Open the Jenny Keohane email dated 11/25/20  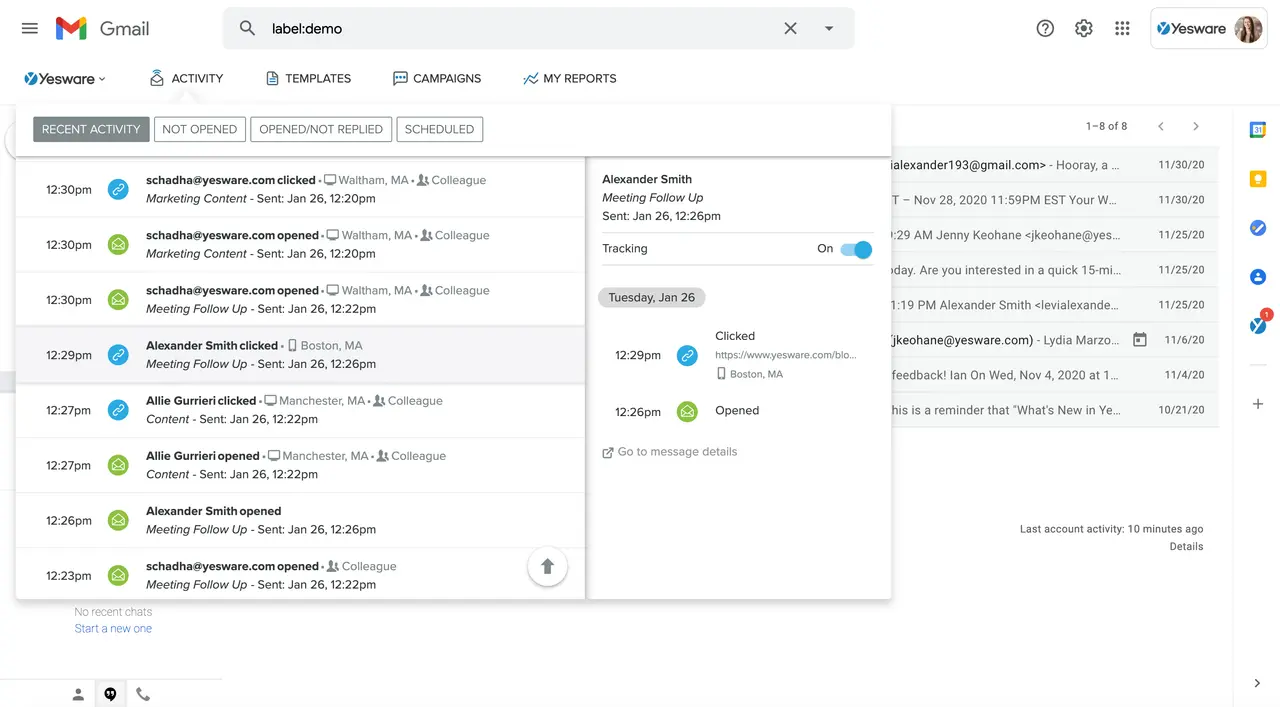[x=1054, y=235]
